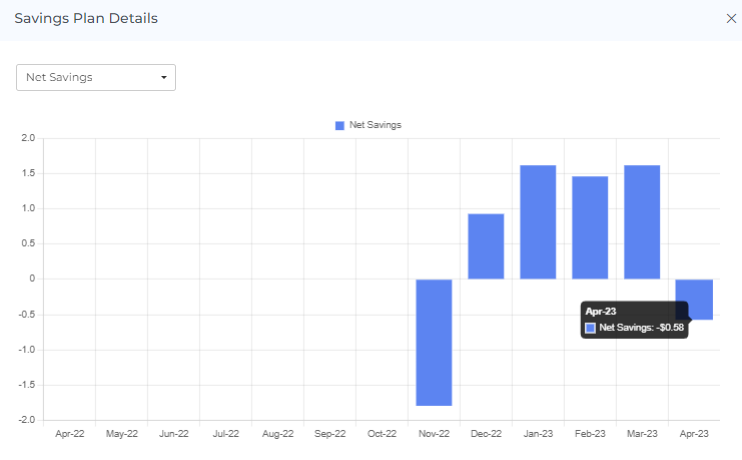The image size is (742, 460).
Task: Click the Apr-23 tooltip heading
Action: click(x=600, y=312)
